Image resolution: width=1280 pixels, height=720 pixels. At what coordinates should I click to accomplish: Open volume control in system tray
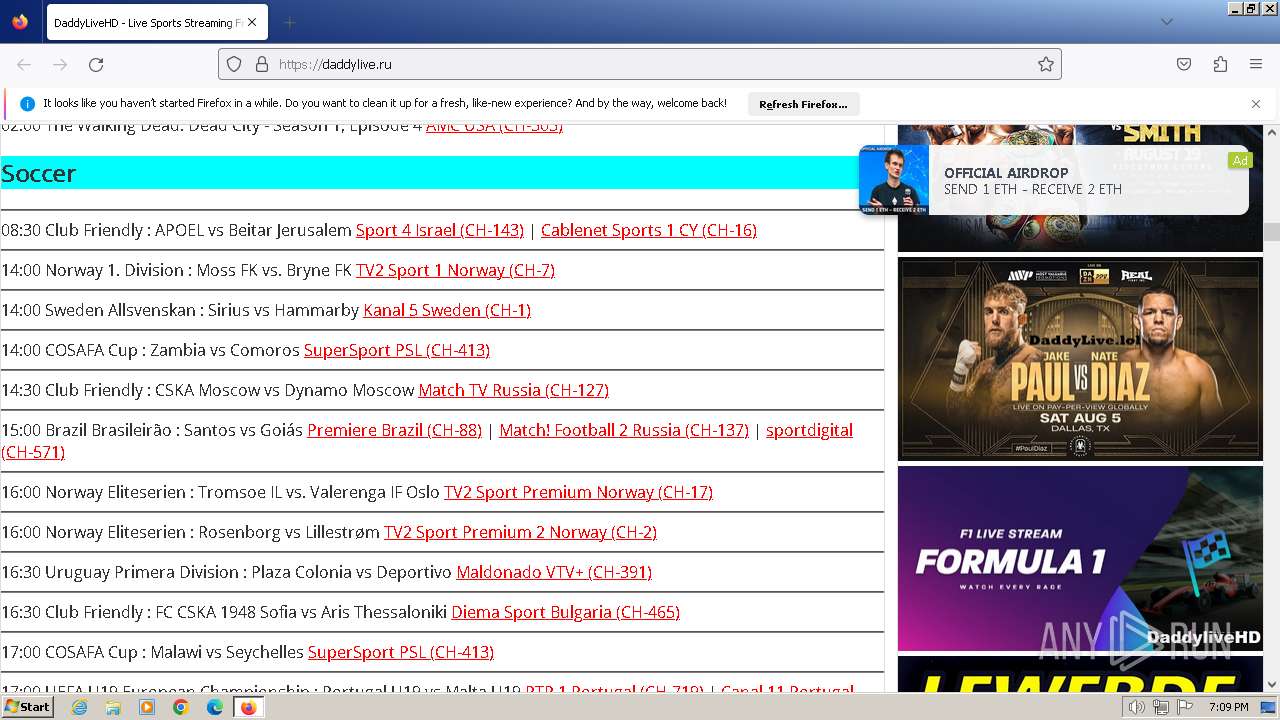tap(1137, 707)
